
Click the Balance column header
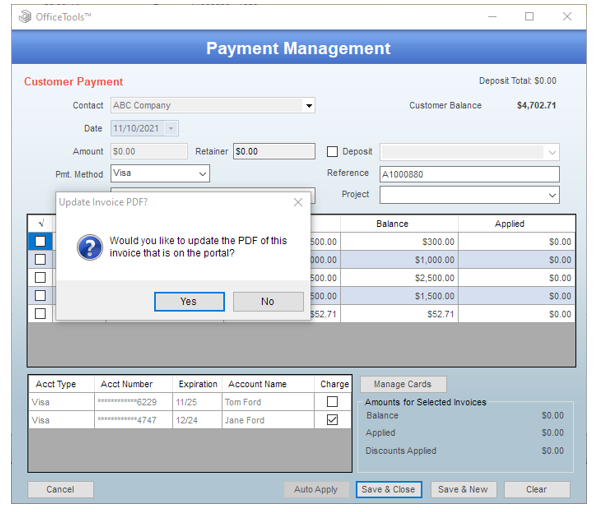399,224
